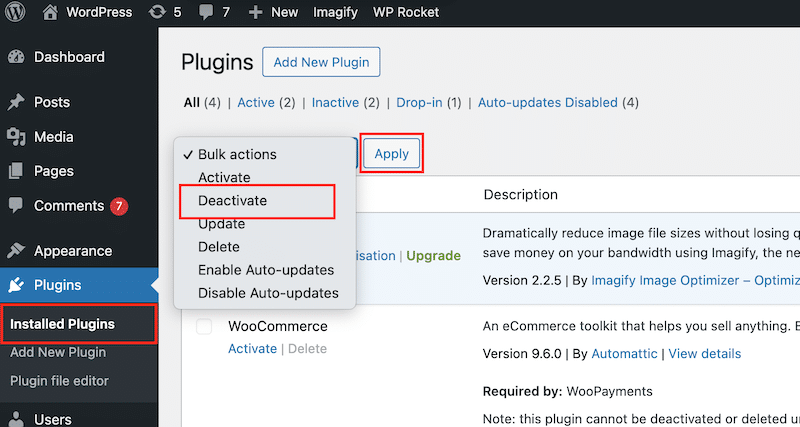Open Comments in sidebar
This screenshot has height=427, width=800.
69,206
